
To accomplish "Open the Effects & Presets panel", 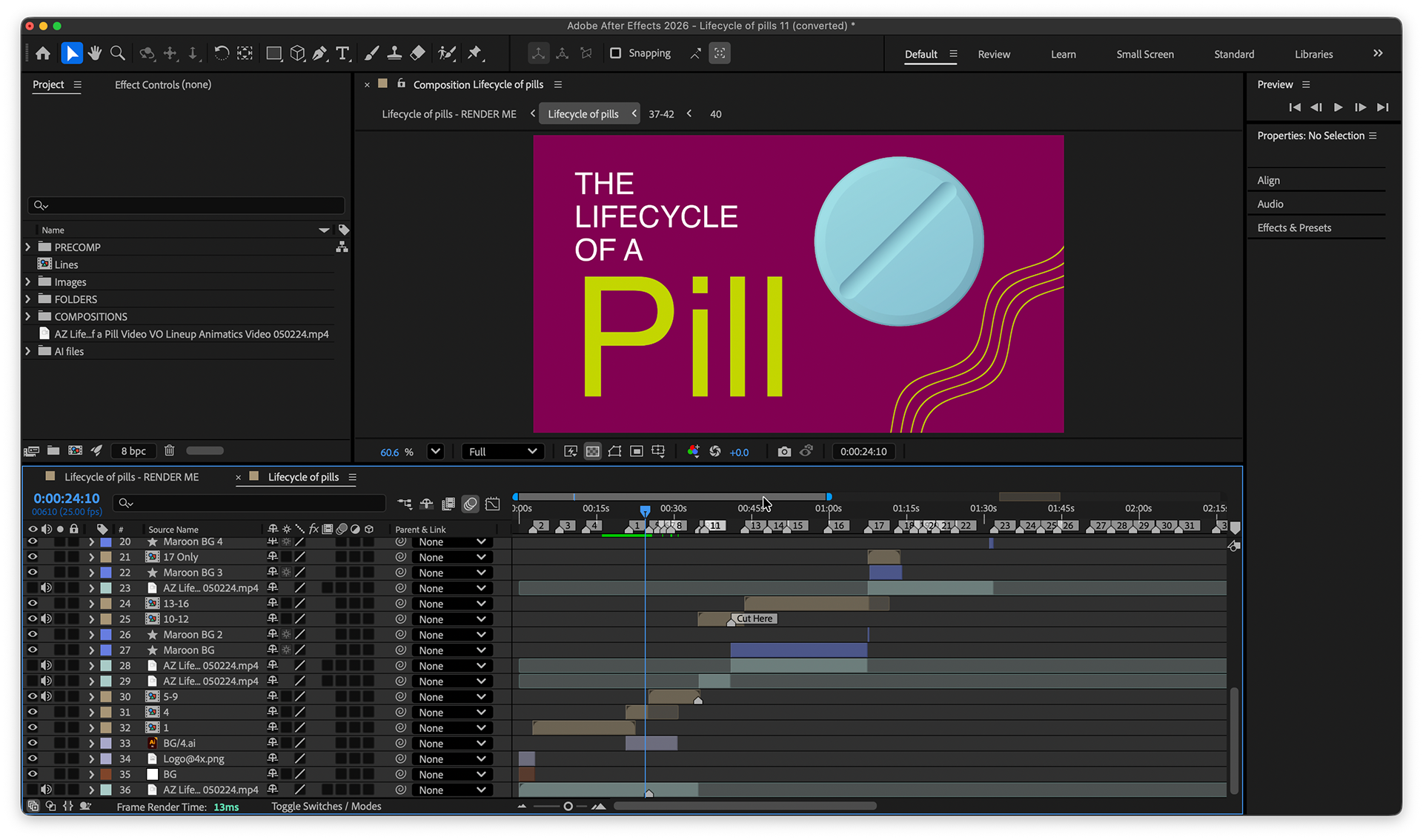I will point(1294,228).
